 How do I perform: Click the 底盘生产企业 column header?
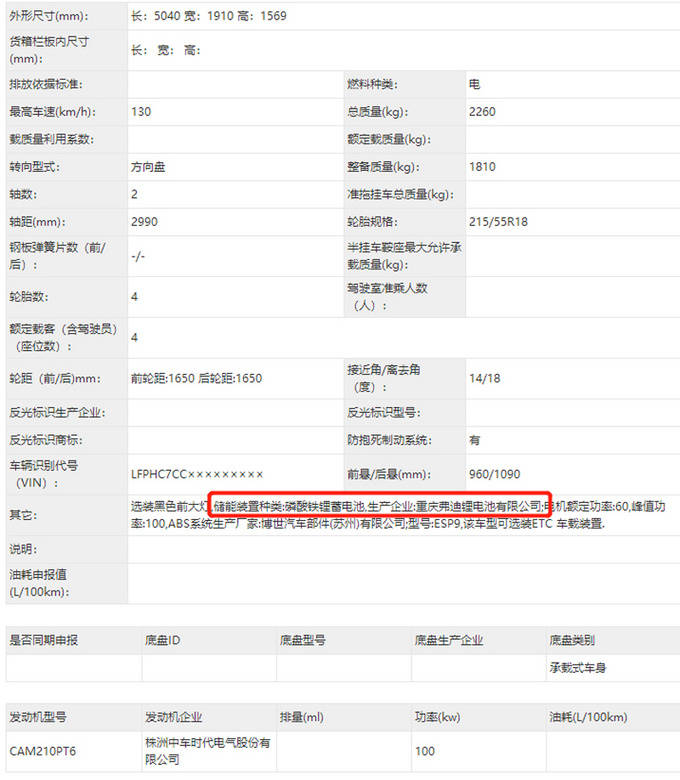click(x=449, y=640)
